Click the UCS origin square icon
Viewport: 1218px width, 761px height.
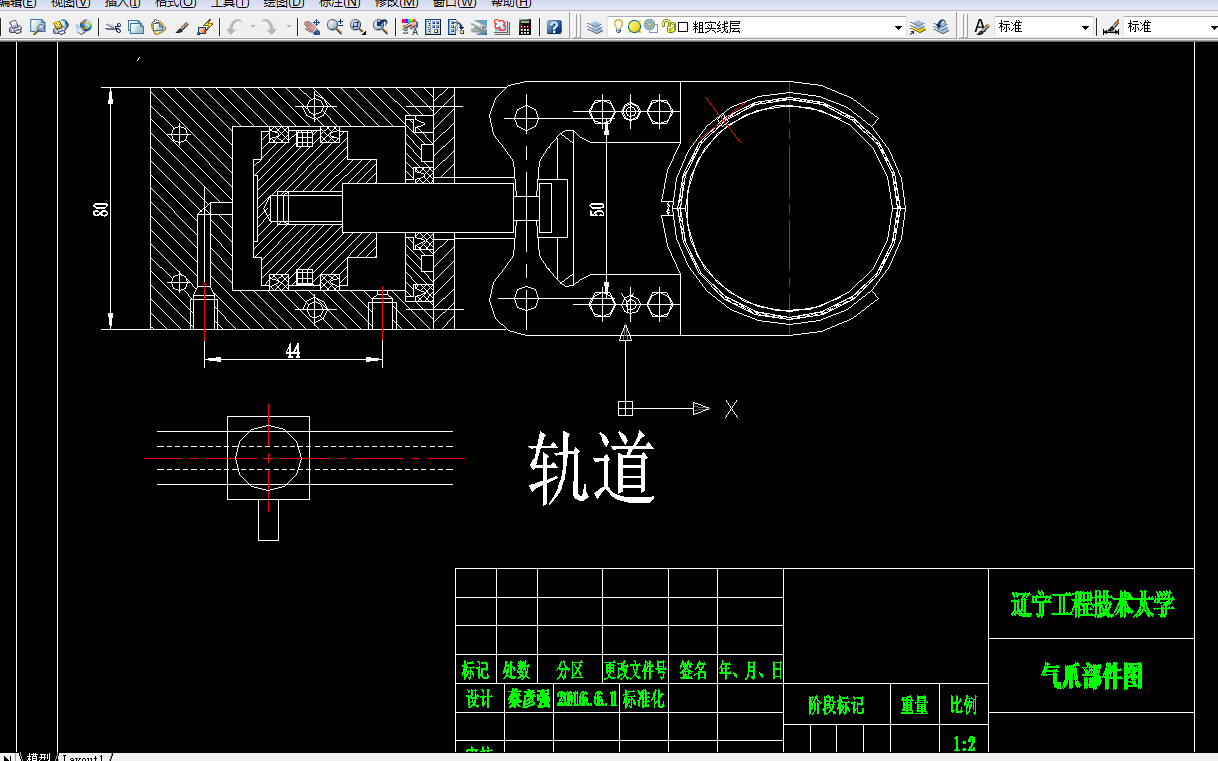pyautogui.click(x=626, y=408)
